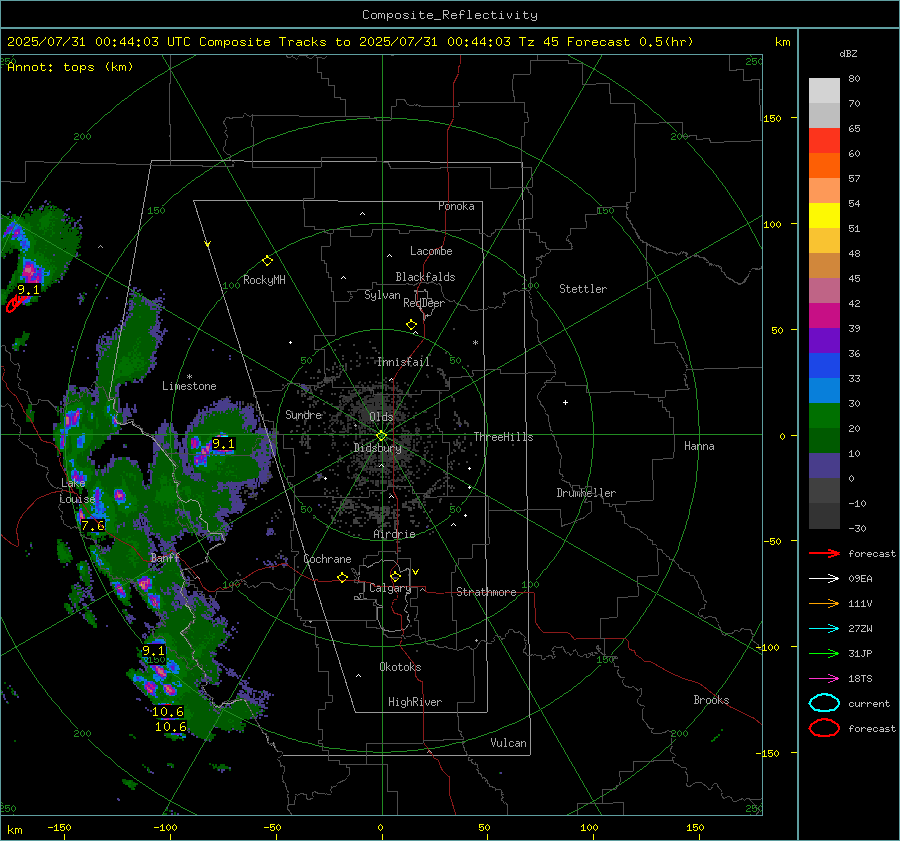This screenshot has width=900, height=841.
Task: Click the dBZ legend heading
Action: (848, 54)
